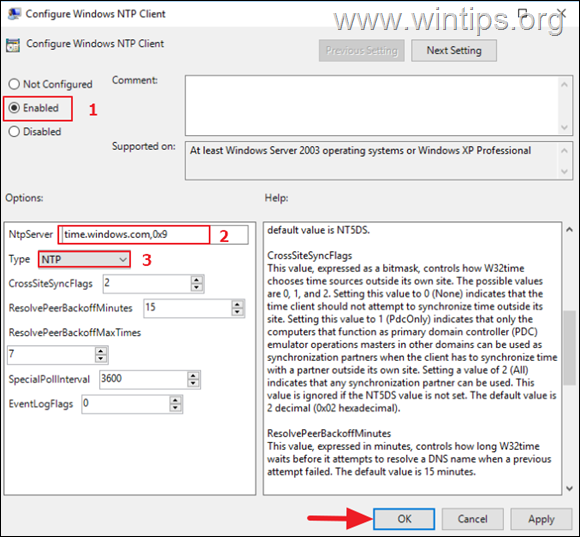The image size is (580, 537).
Task: Click the Cancel button
Action: tap(472, 519)
